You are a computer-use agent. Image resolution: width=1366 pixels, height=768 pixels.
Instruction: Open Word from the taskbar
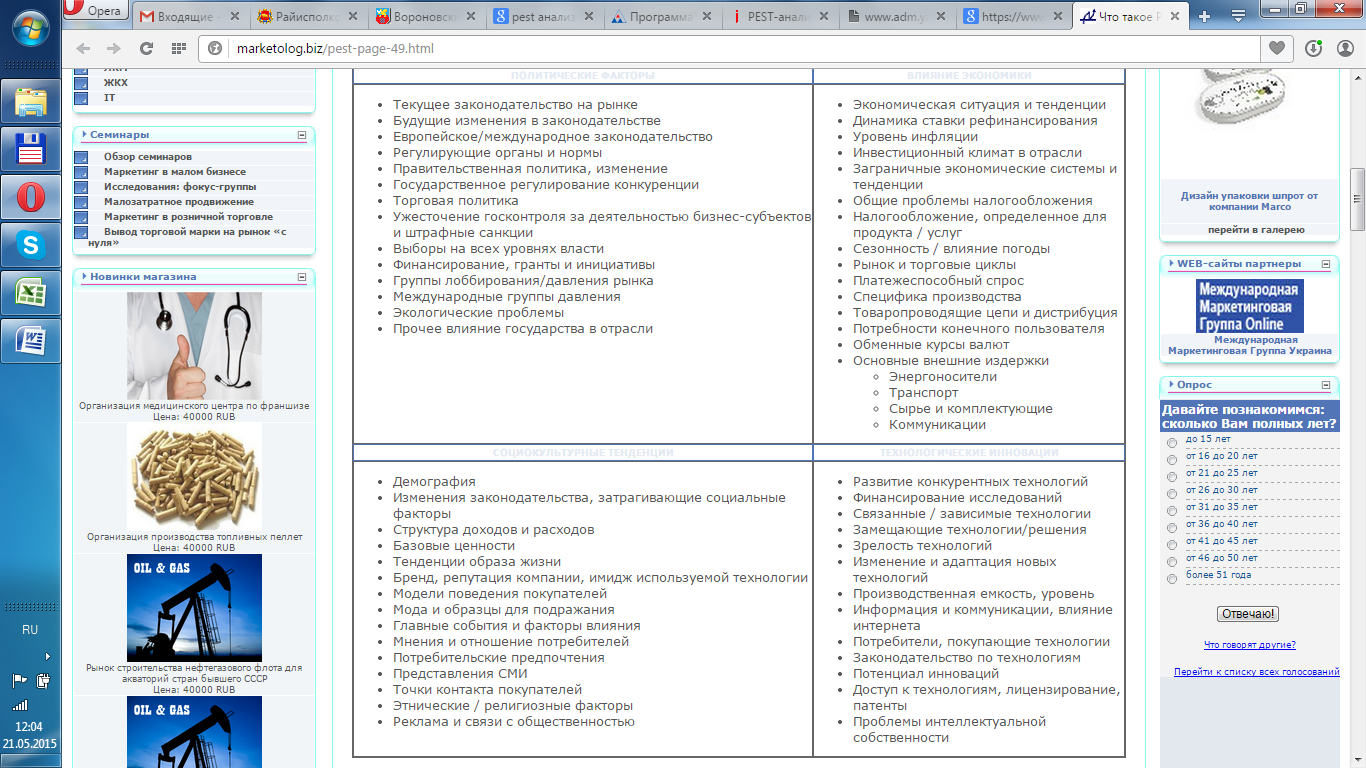[x=31, y=340]
